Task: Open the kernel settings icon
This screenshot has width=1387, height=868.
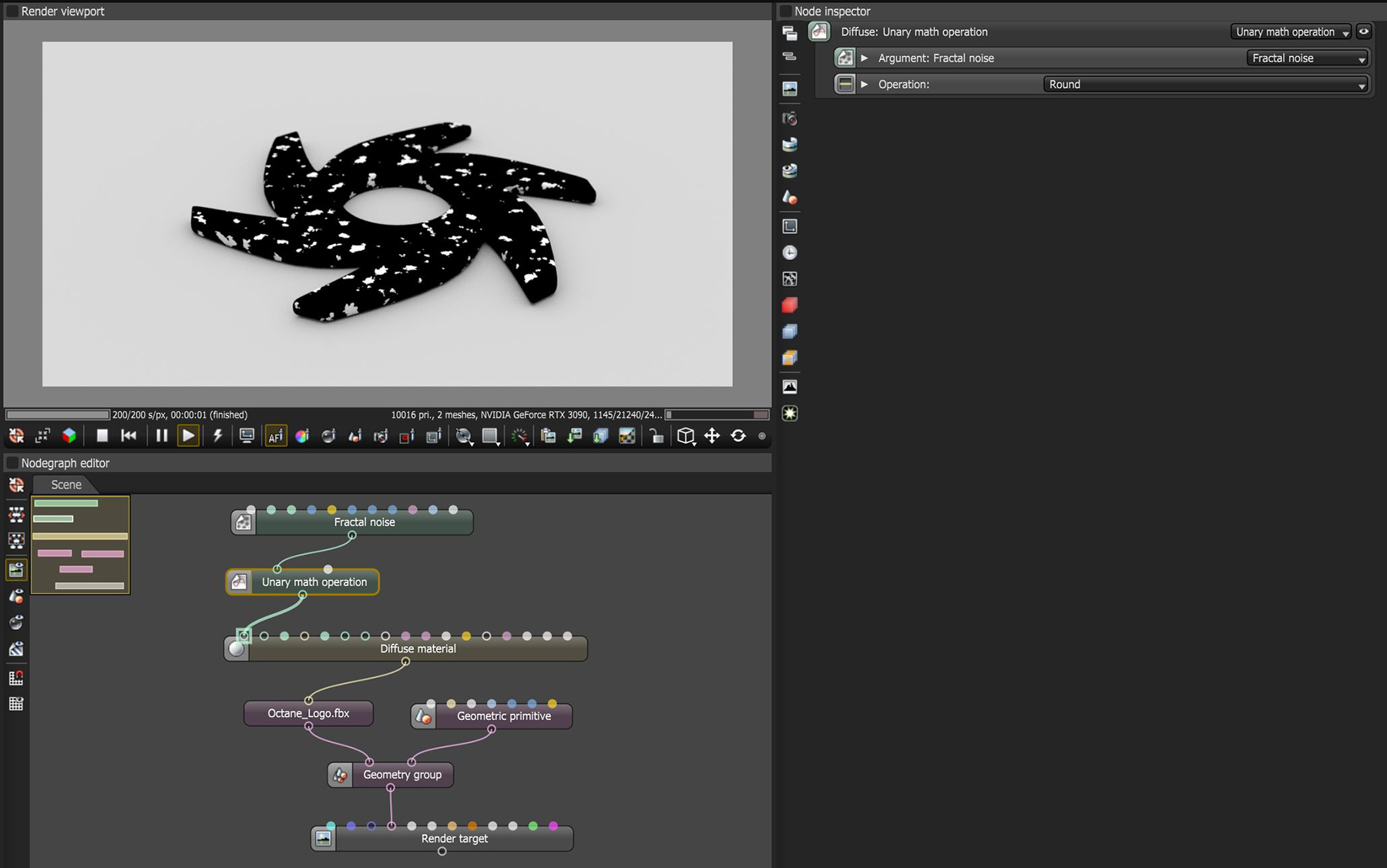Action: tap(790, 279)
